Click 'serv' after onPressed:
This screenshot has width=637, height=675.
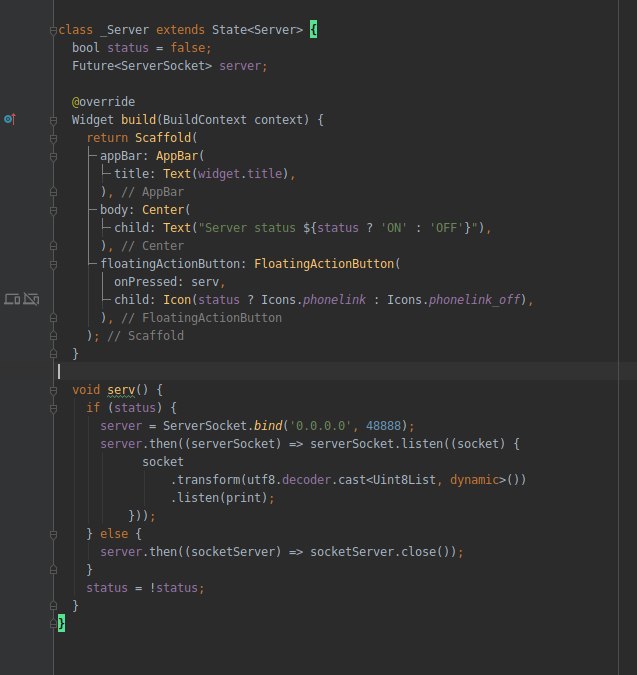[x=205, y=282]
